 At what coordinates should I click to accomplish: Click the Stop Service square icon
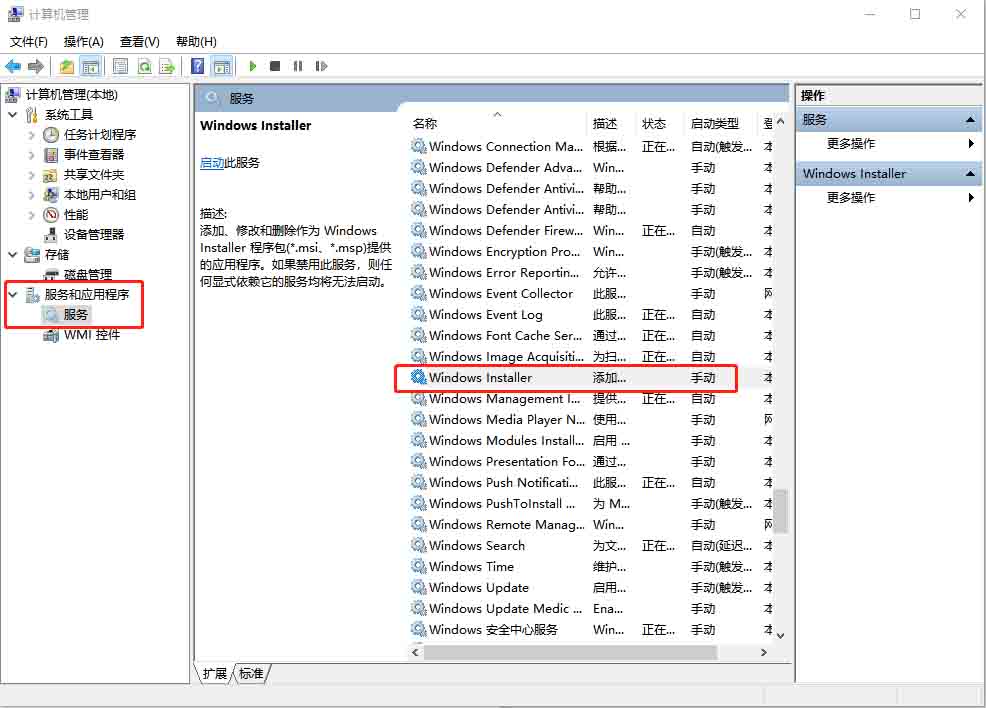click(275, 66)
